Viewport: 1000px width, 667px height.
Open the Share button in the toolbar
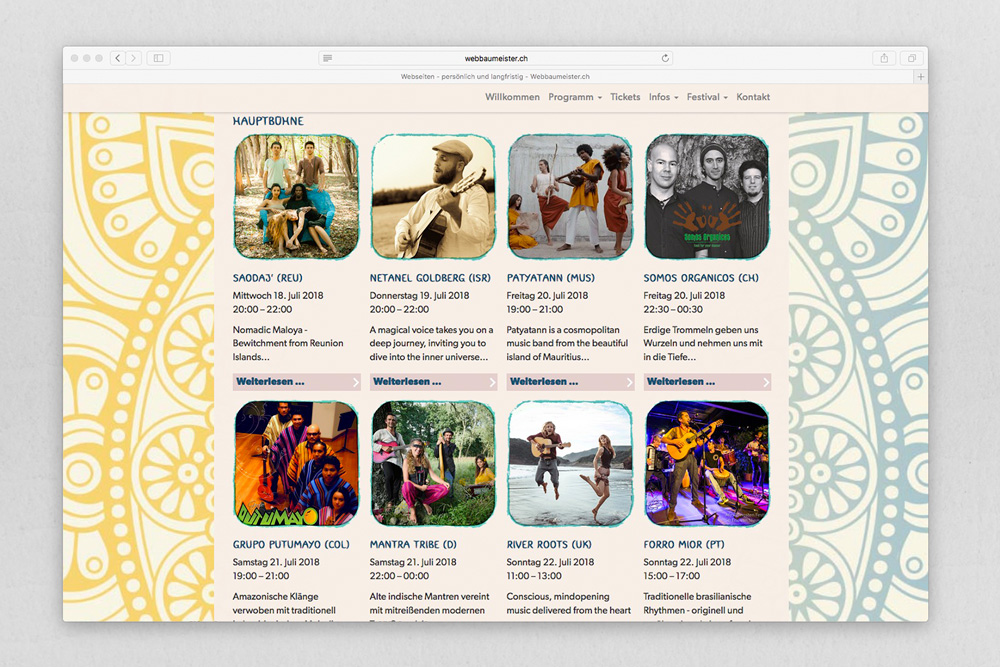click(884, 59)
